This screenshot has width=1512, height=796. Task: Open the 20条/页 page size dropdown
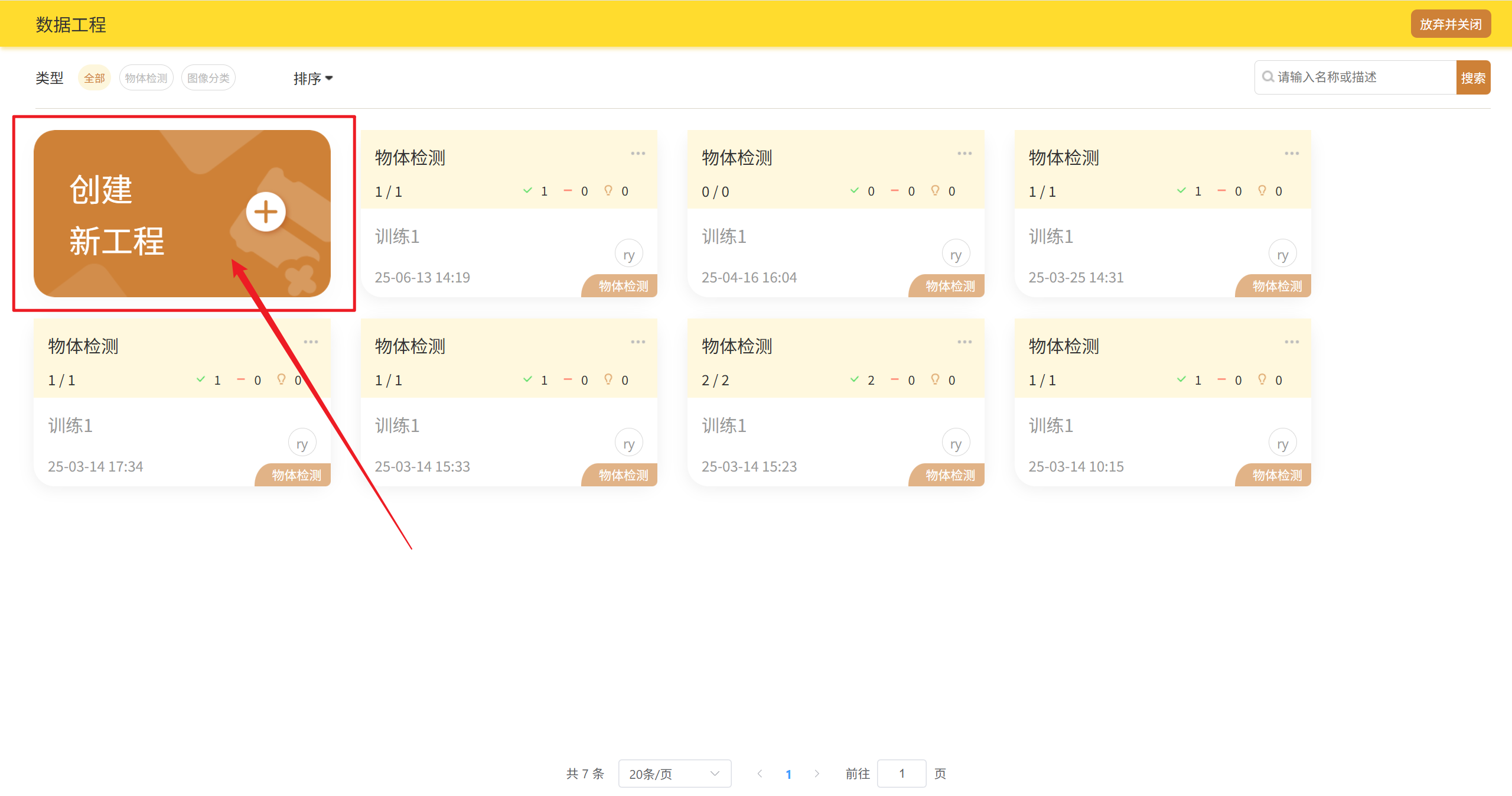click(674, 774)
